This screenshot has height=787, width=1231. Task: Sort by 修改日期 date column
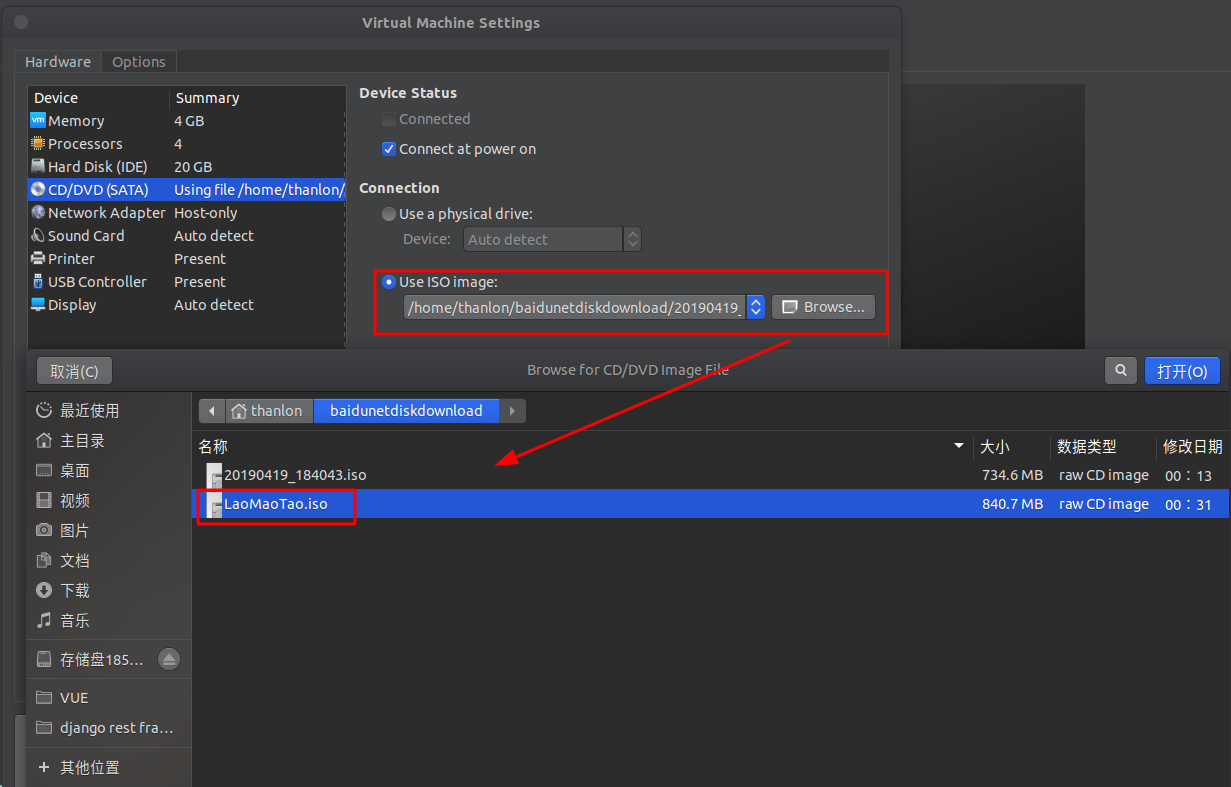pos(1193,446)
